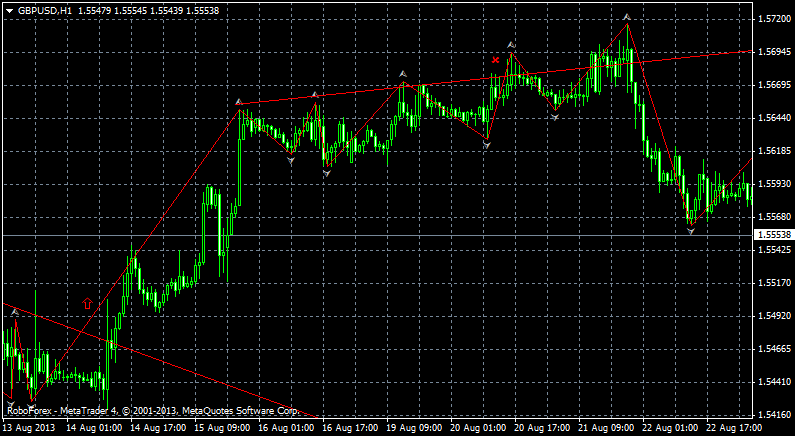This screenshot has width=795, height=436.
Task: Click the up-fractal arrow at the 1.57200 peak
Action: pyautogui.click(x=627, y=17)
